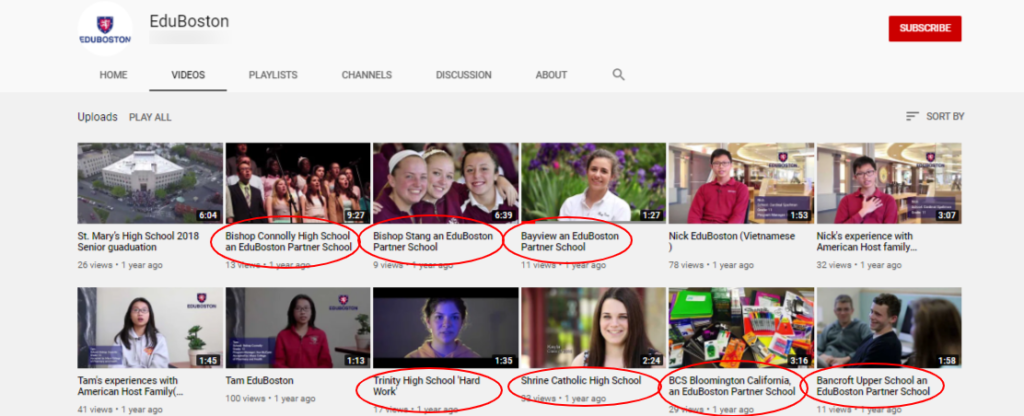This screenshot has height=416, width=1024.
Task: Click the Sort By lines icon
Action: point(912,116)
